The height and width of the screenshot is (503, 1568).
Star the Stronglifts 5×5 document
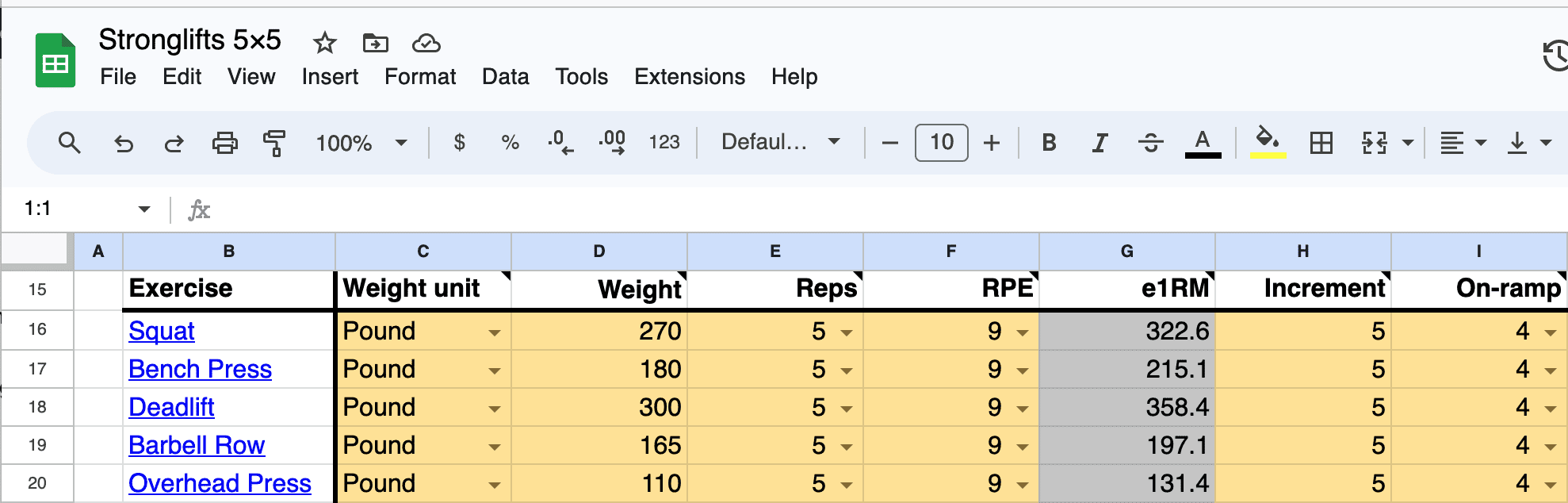pos(324,43)
